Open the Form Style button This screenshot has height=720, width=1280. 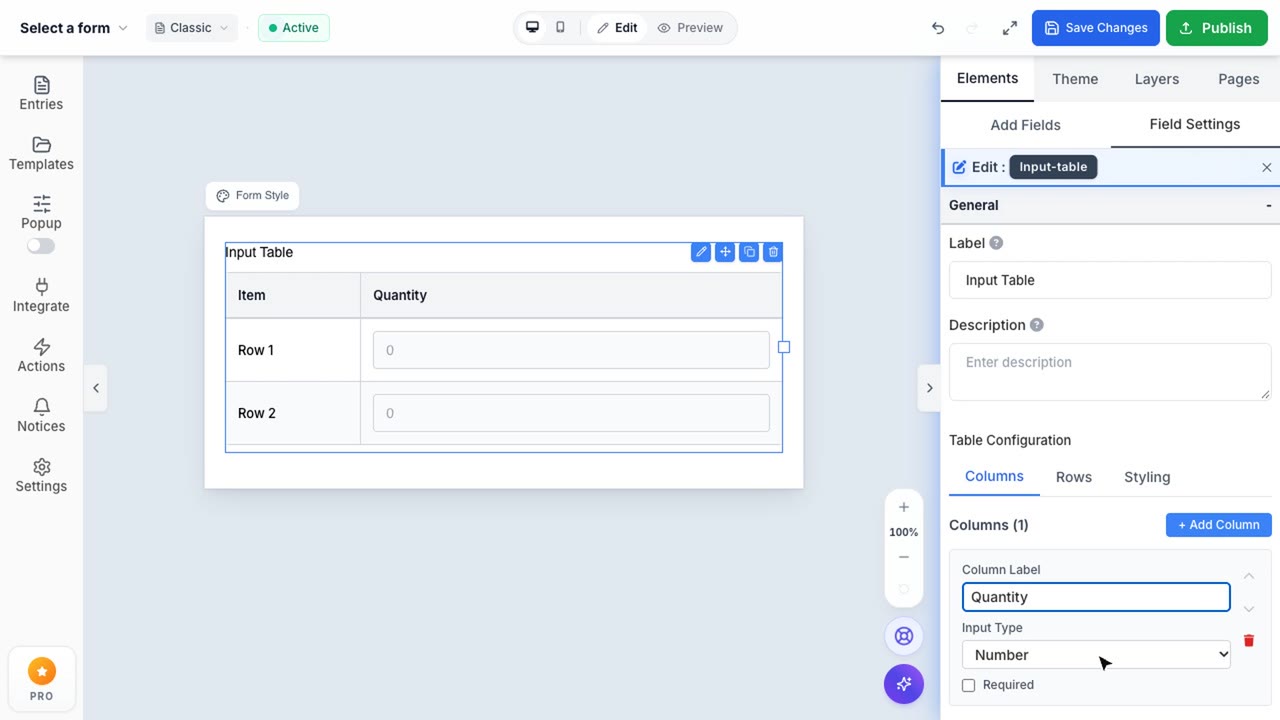click(252, 196)
